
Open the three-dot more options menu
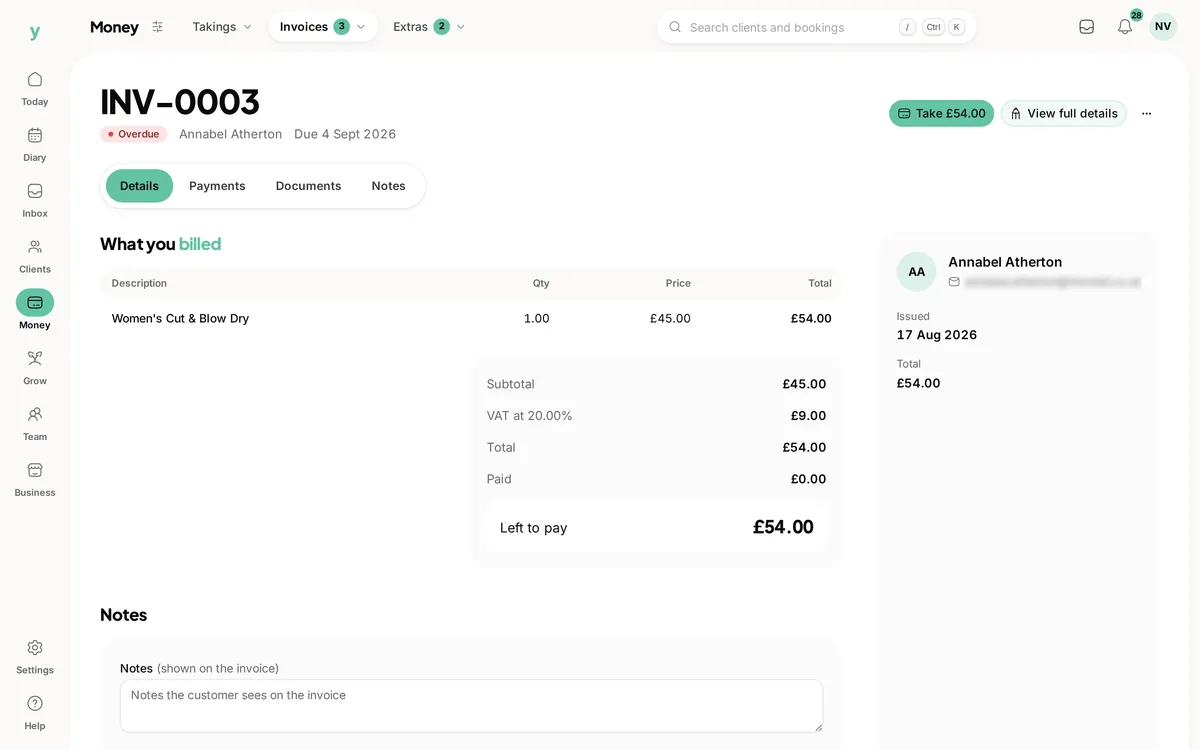coord(1146,113)
